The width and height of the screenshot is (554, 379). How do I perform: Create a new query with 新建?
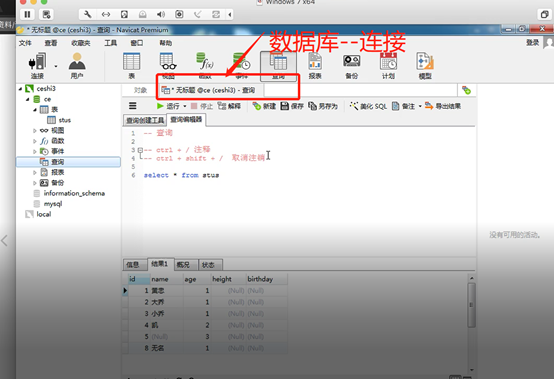(x=264, y=106)
